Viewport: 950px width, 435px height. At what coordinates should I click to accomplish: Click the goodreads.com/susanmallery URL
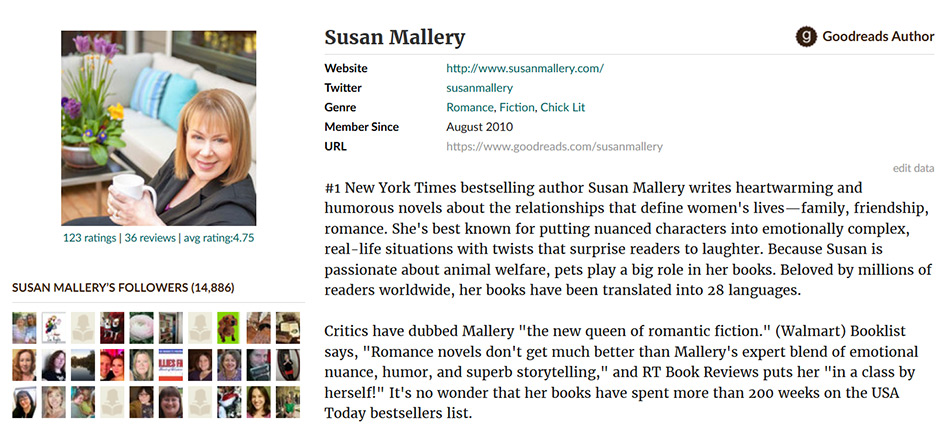554,146
